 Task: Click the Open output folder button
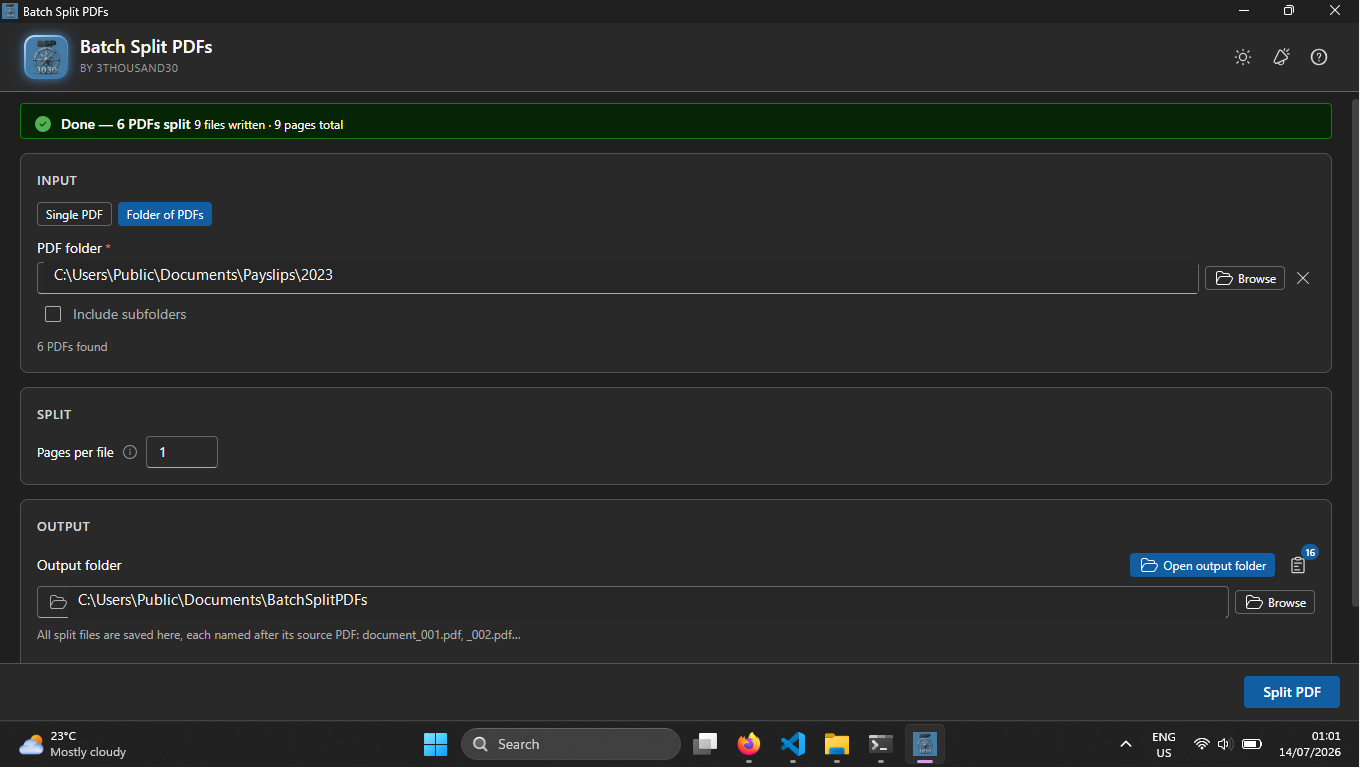1202,565
